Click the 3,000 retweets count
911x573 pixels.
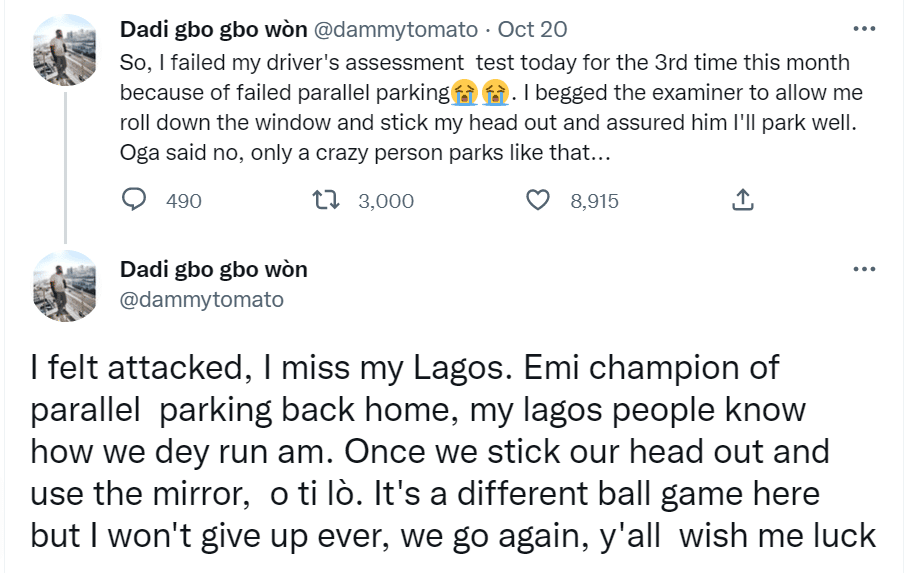(385, 201)
